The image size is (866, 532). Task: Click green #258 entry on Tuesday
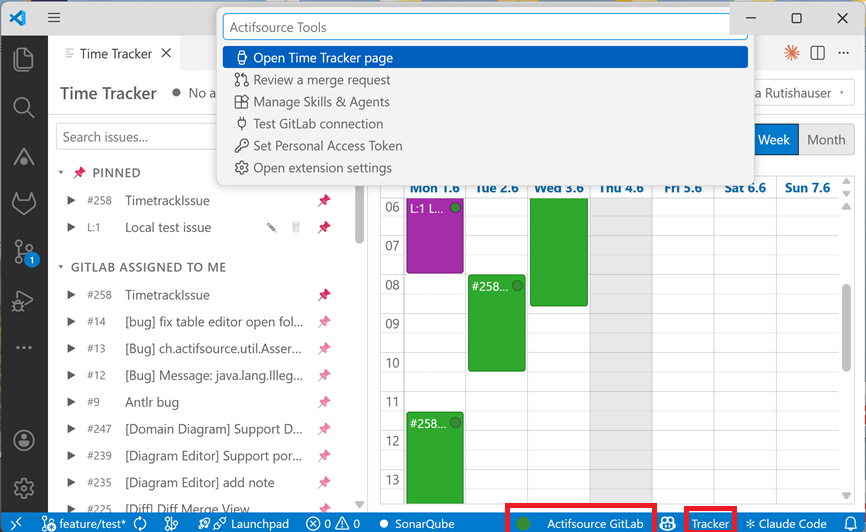click(x=497, y=323)
